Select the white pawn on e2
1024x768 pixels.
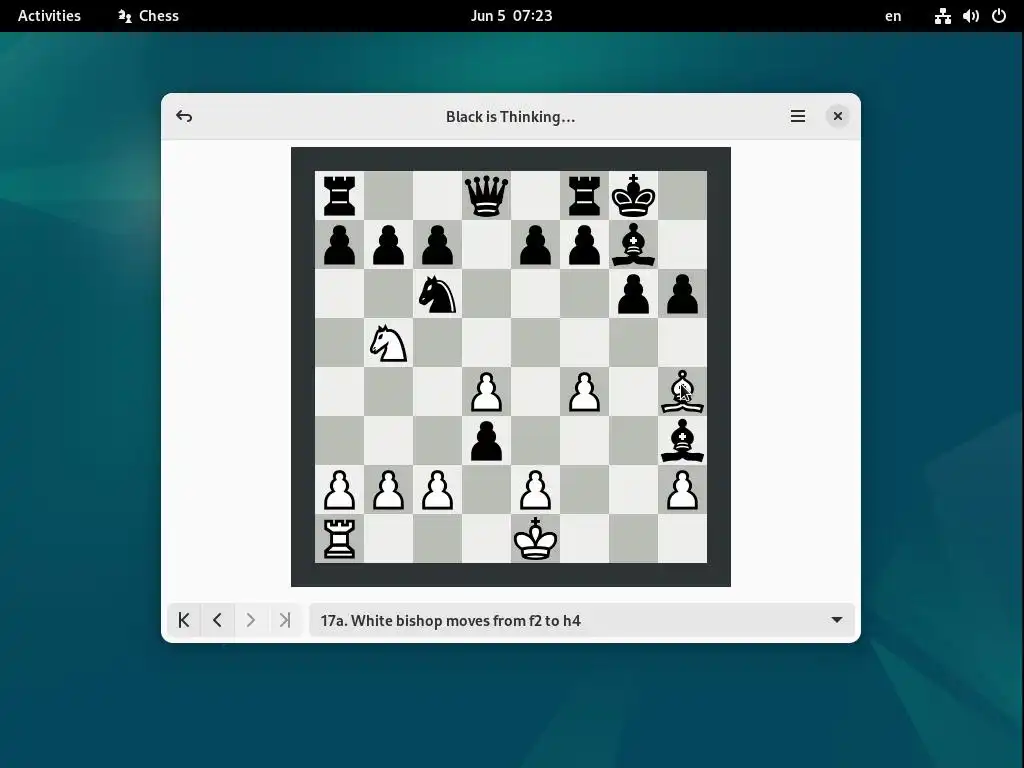coord(536,489)
